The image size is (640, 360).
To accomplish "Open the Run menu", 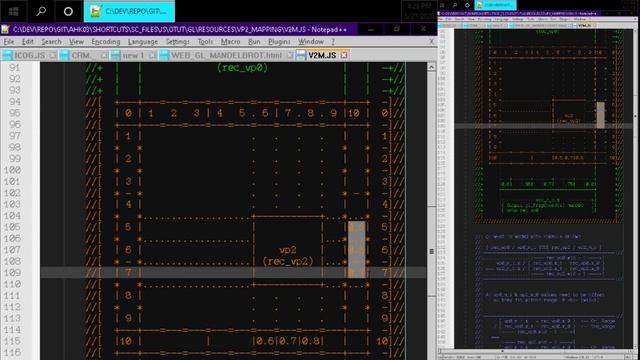I will 254,42.
